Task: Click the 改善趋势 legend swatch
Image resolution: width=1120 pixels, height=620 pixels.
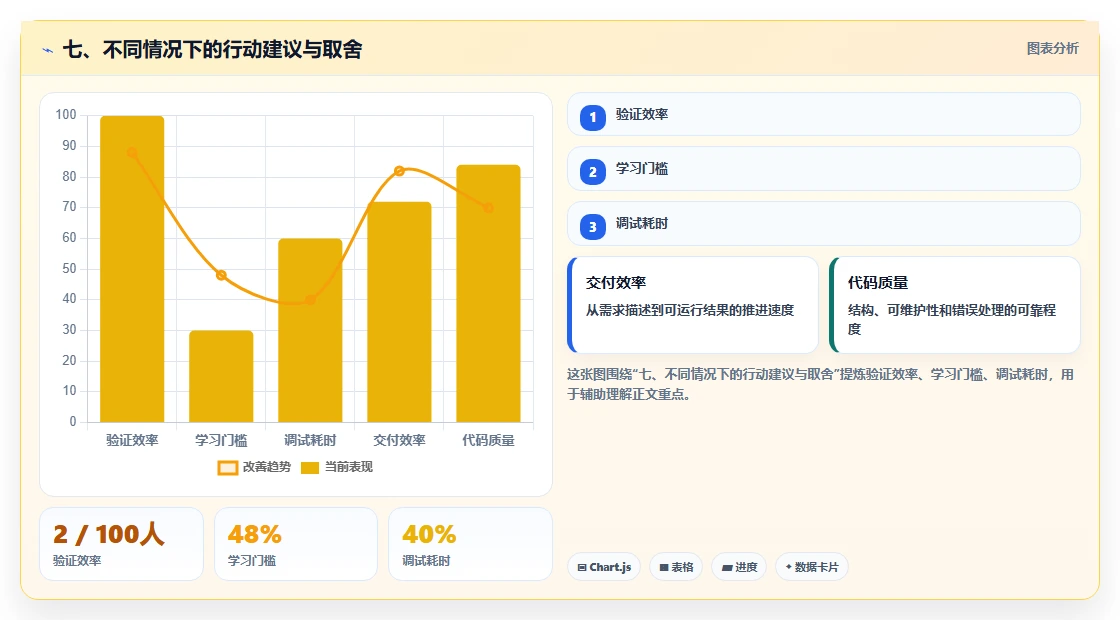Action: point(227,468)
